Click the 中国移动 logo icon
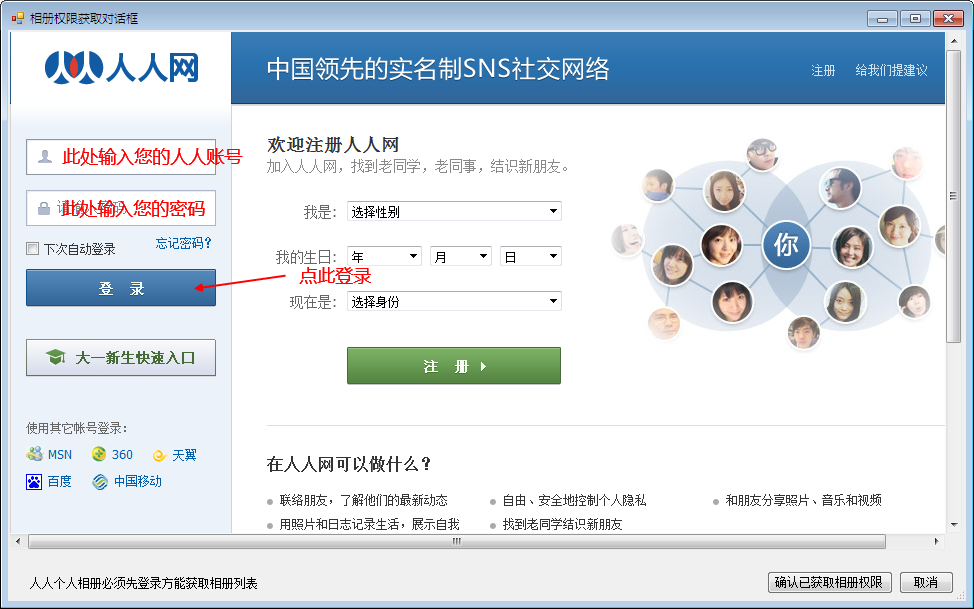The height and width of the screenshot is (609, 974). coord(99,482)
